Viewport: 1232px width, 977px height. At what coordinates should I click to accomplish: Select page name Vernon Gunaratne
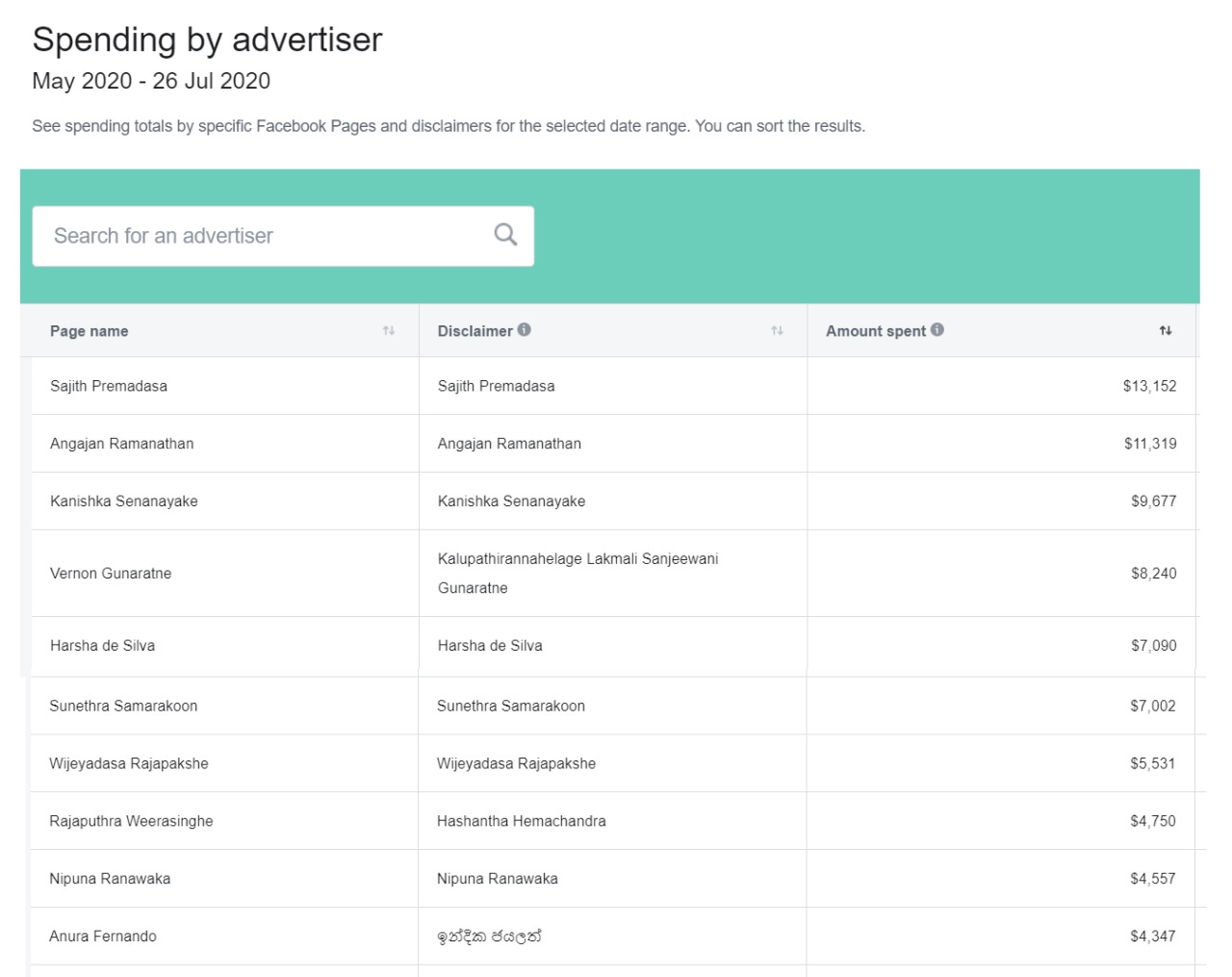coord(111,574)
